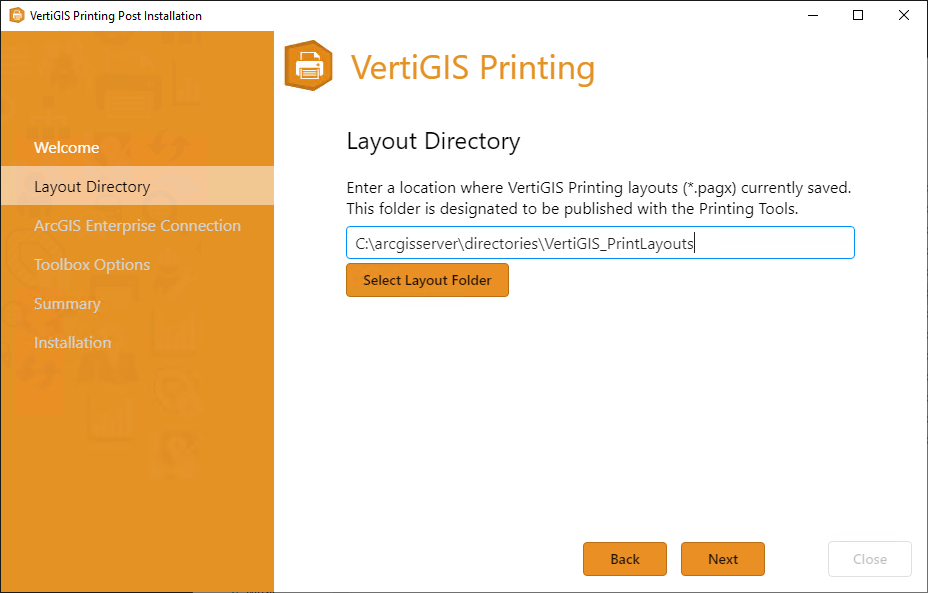Place cursor at end of the folder path
The image size is (928, 593).
[x=693, y=242]
